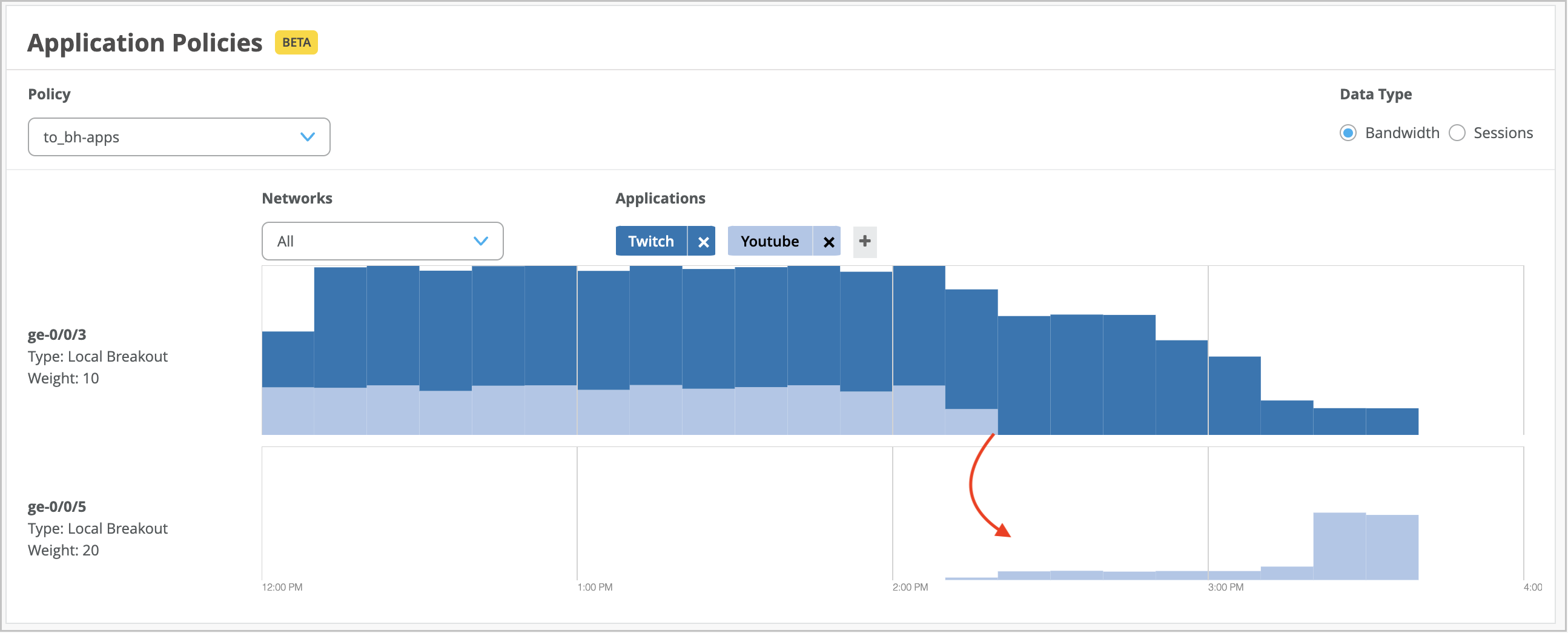This screenshot has height=633, width=1568.
Task: Click the ge-0/0/3 interface label
Action: coord(57,335)
